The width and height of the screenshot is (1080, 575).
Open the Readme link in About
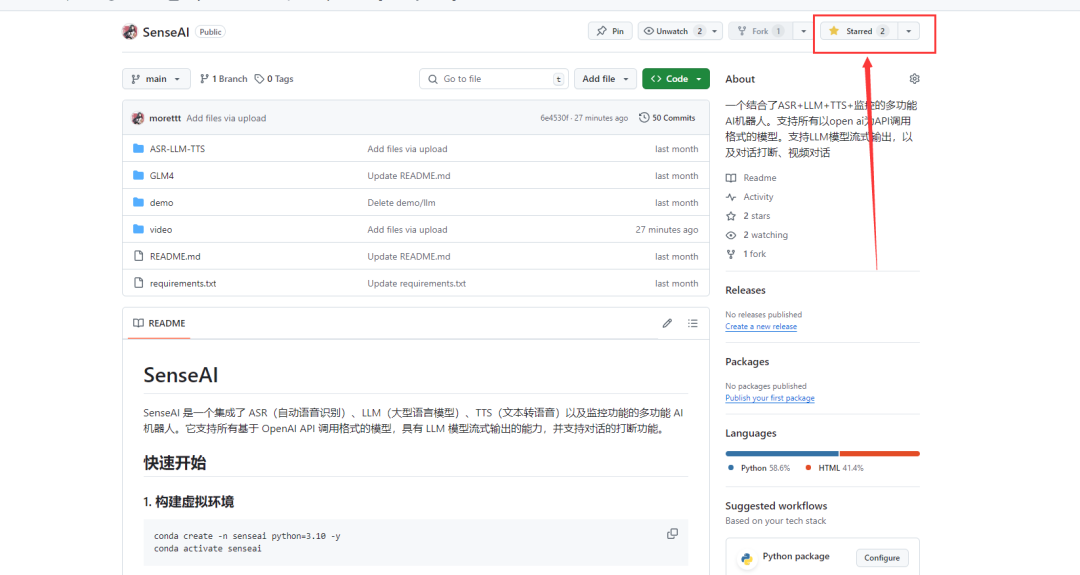751,178
